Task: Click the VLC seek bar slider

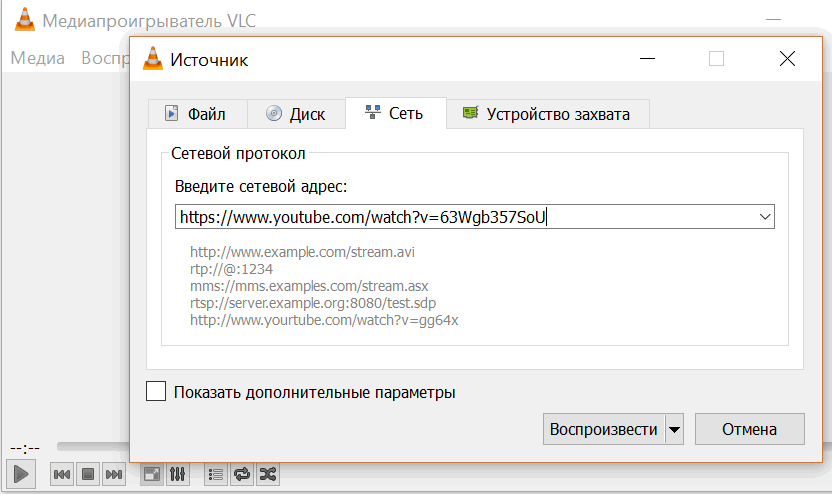Action: click(93, 446)
